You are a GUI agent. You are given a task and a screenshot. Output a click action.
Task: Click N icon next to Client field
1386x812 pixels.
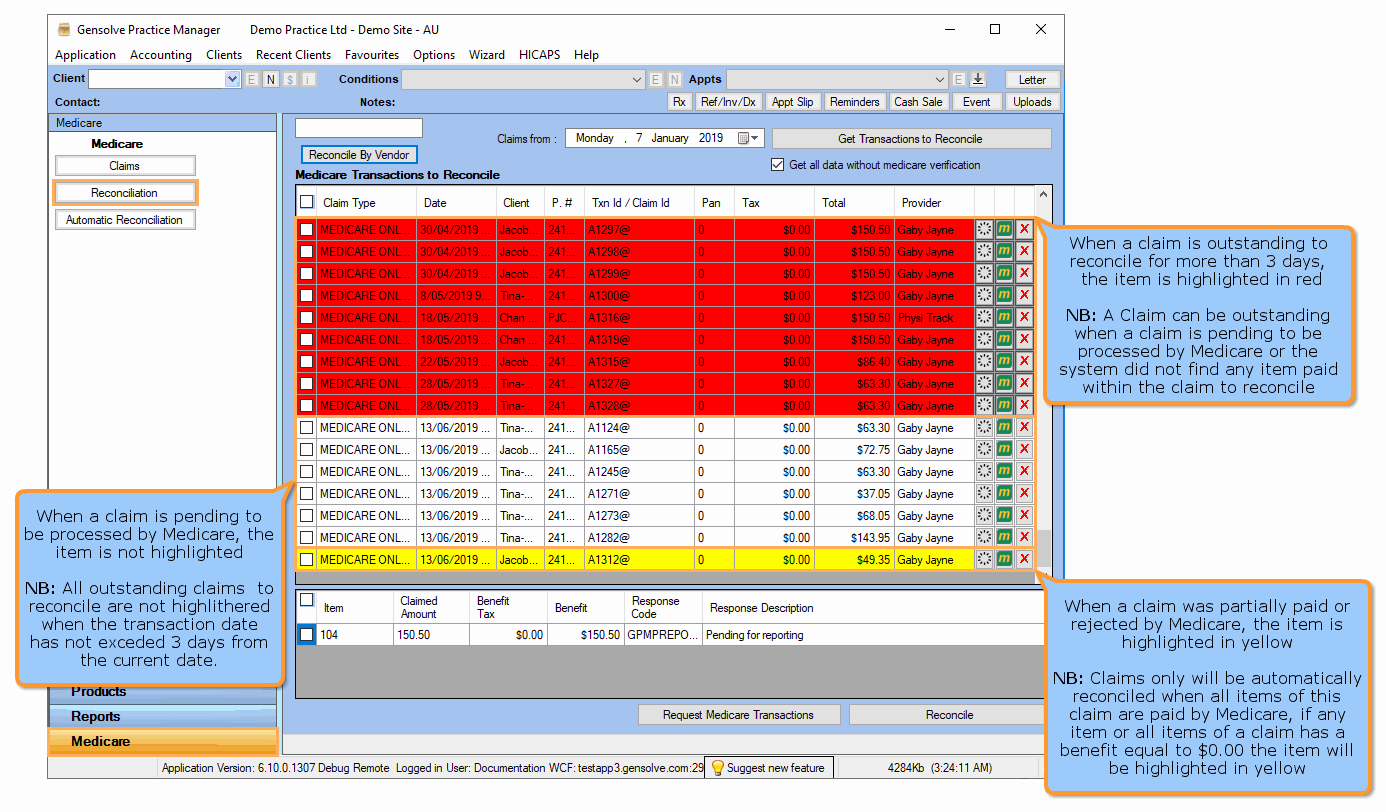270,80
